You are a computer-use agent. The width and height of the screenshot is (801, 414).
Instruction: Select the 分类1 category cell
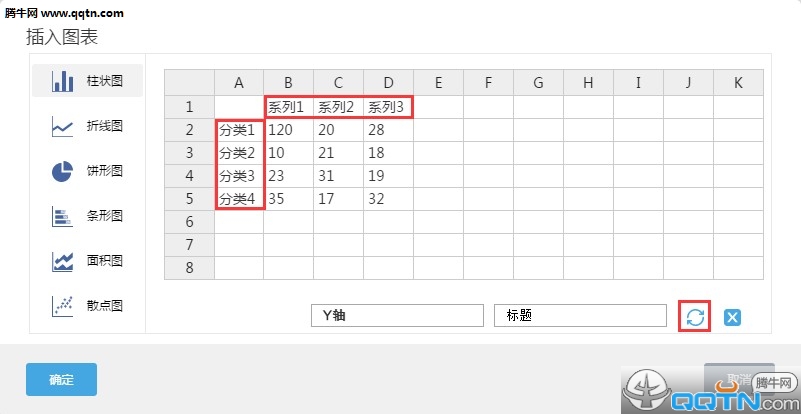(x=239, y=130)
